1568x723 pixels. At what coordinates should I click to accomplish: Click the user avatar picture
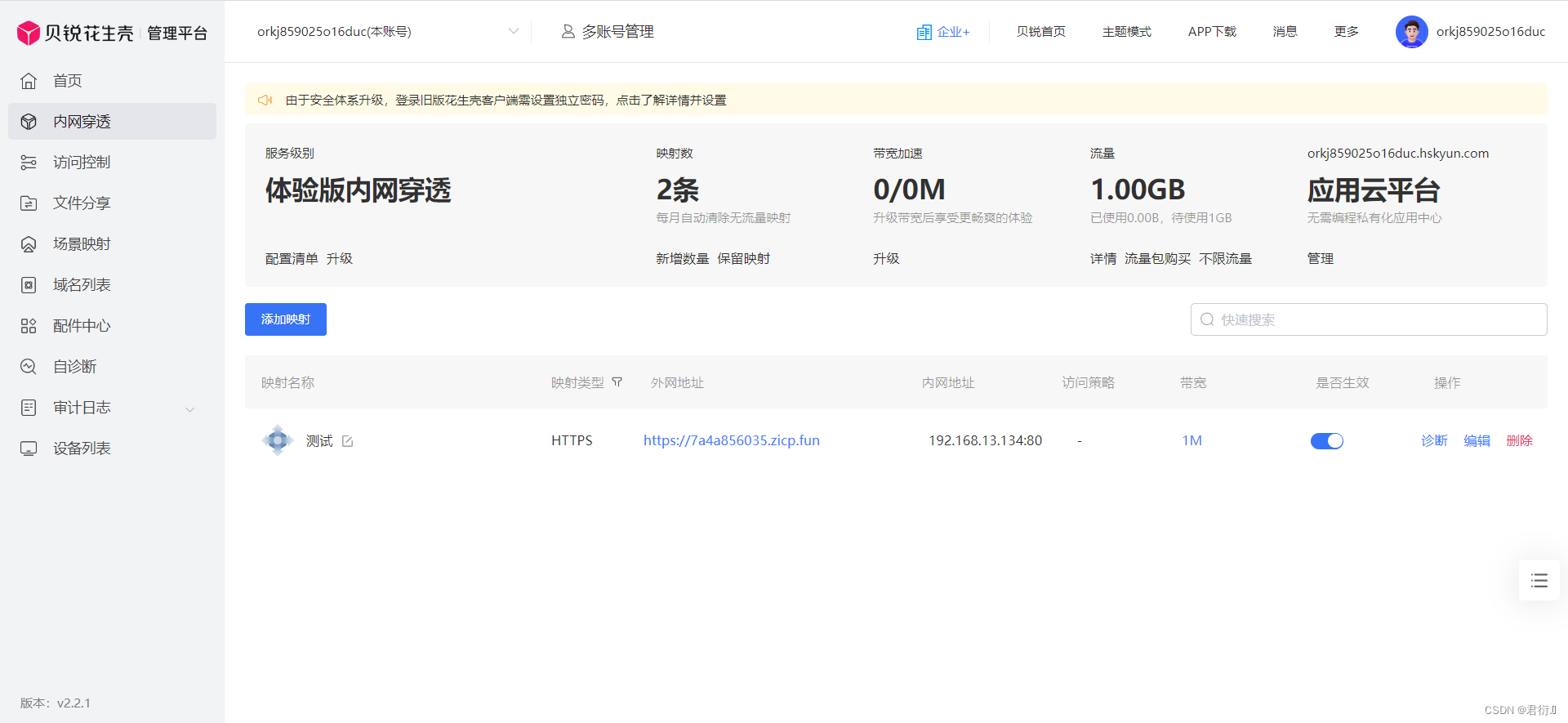click(1411, 32)
